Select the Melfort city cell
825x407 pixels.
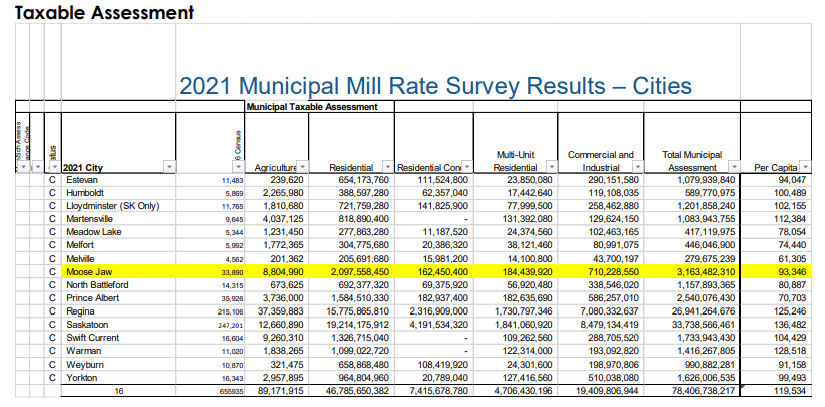tap(118, 245)
